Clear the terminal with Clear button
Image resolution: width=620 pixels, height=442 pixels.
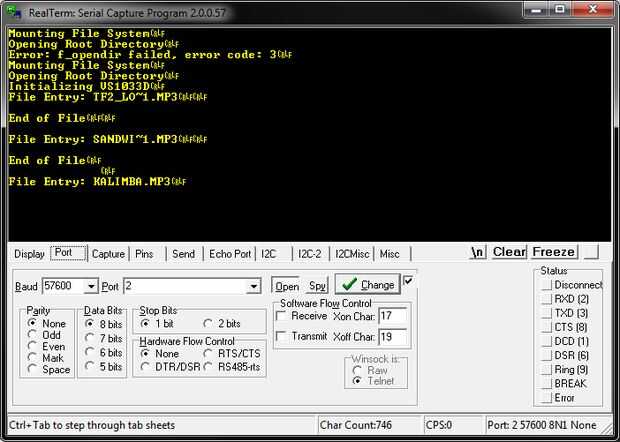click(509, 252)
